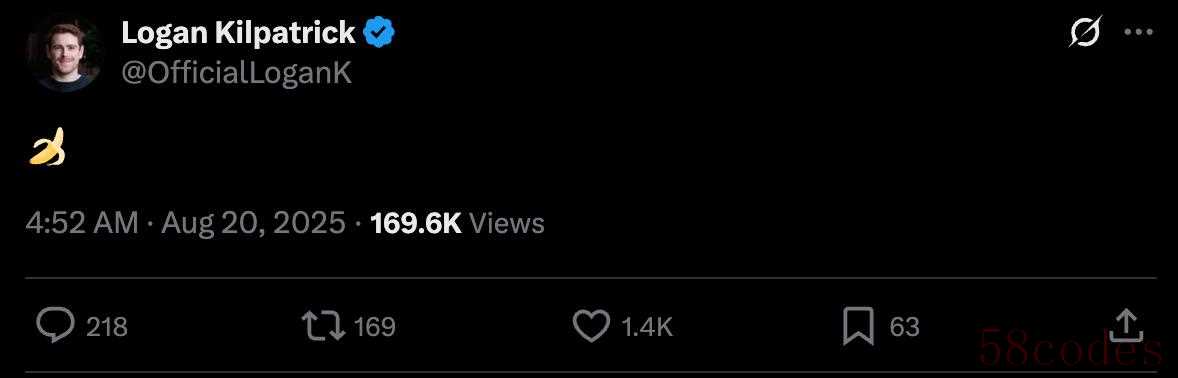This screenshot has width=1178, height=378.
Task: Open the @OfficialLoganK handle link
Action: (236, 73)
